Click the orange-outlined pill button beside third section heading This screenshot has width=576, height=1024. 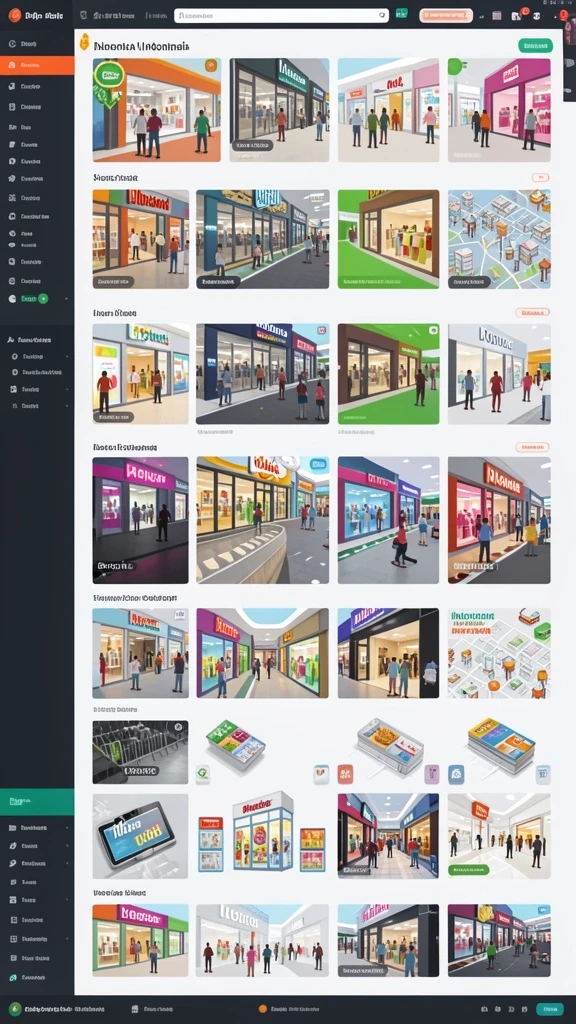532,313
